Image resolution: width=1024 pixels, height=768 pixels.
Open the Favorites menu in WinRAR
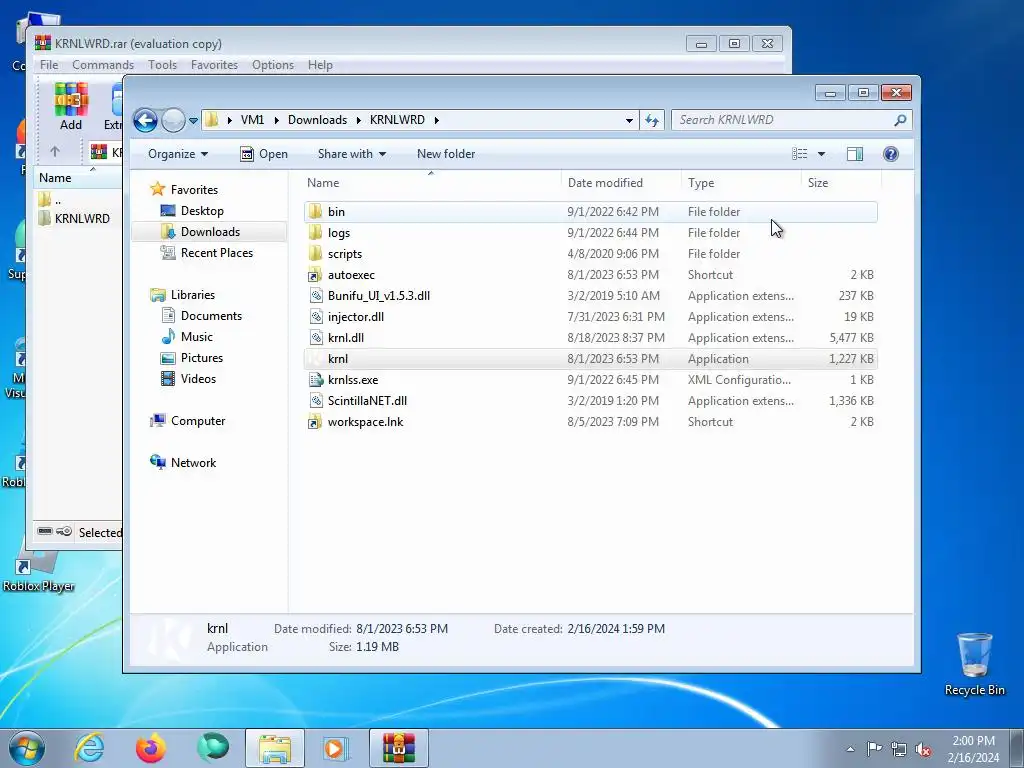point(214,65)
